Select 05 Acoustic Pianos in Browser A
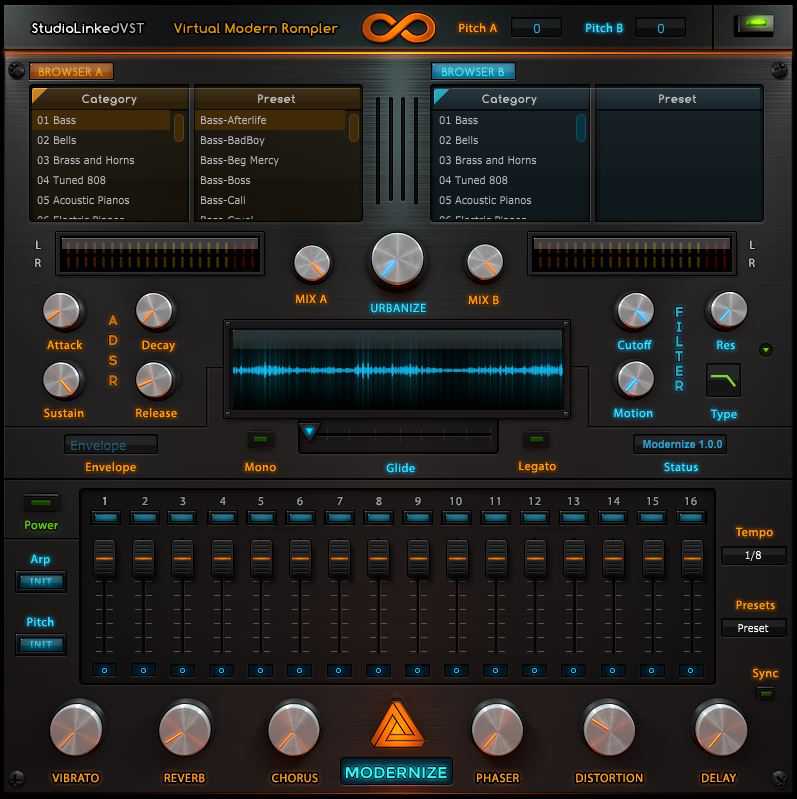The width and height of the screenshot is (797, 799). [101, 200]
